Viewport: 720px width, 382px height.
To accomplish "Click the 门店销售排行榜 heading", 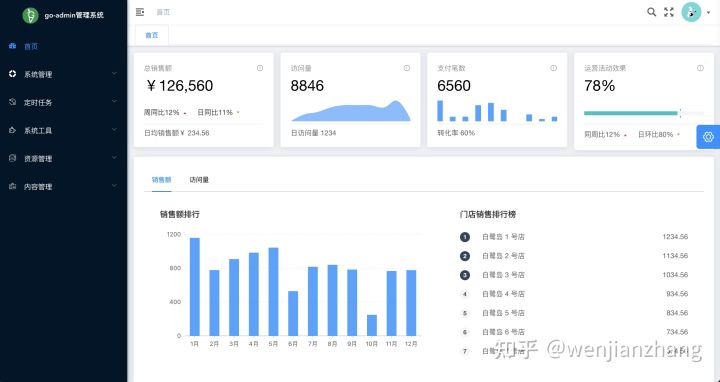I will 488,214.
